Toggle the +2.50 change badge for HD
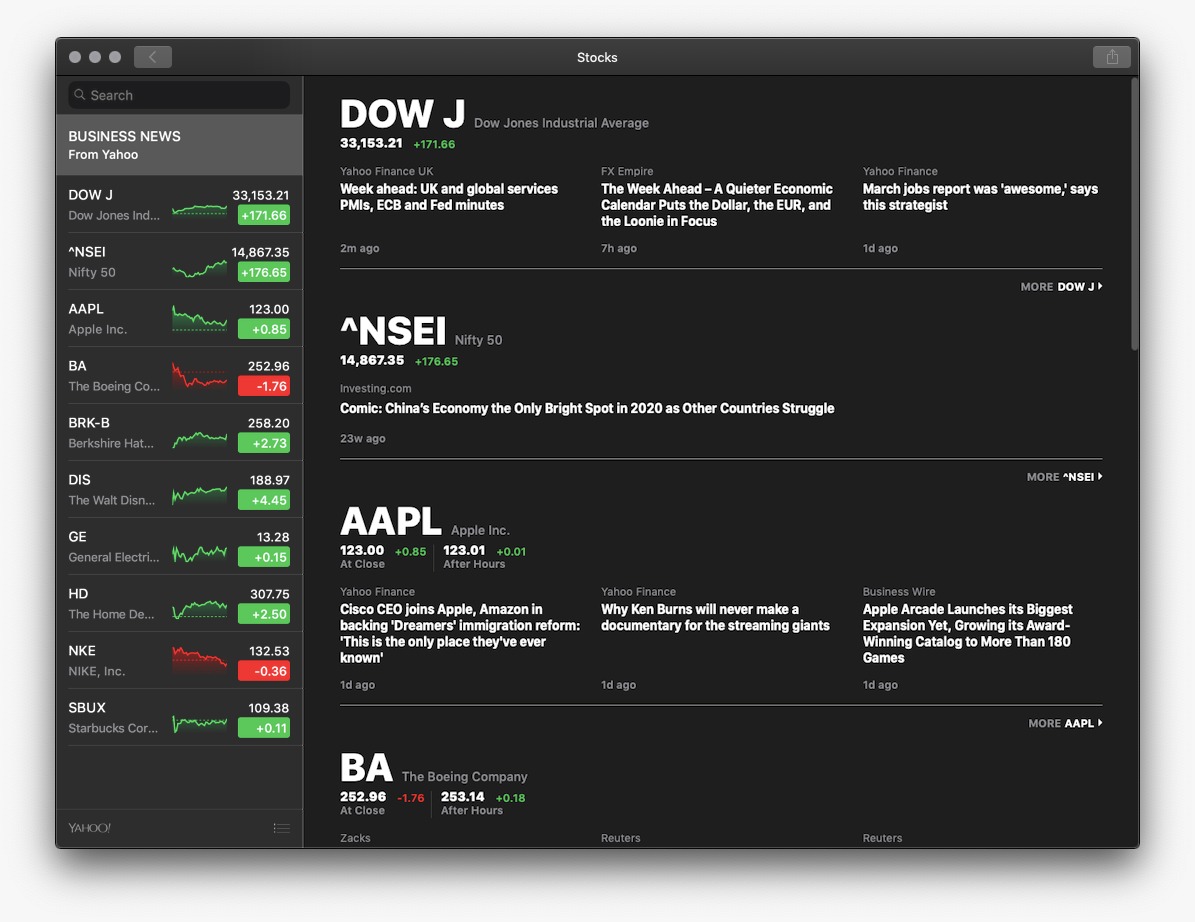Viewport: 1195px width, 922px height. [264, 614]
